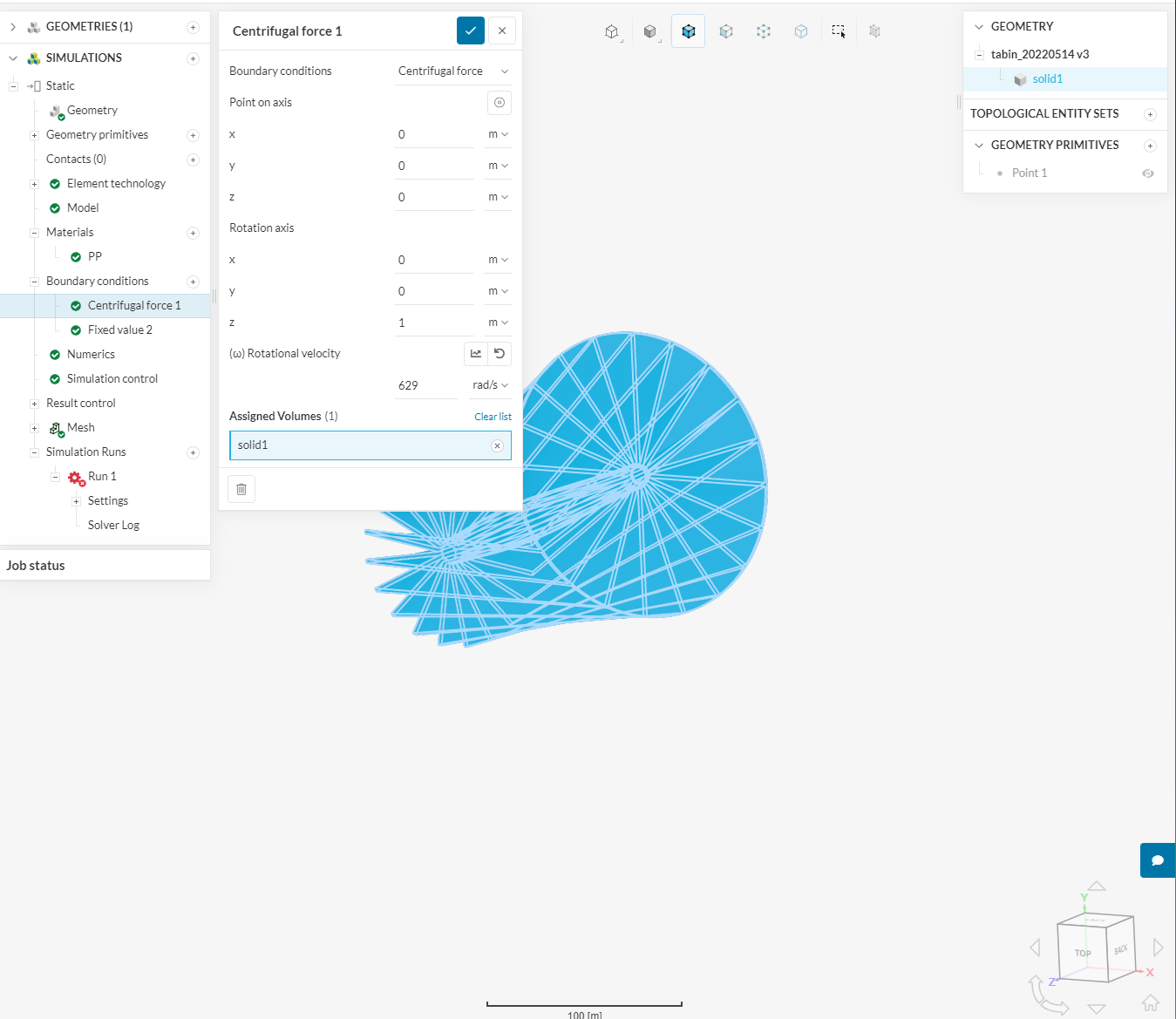Add a geometry primitive in right panel
1176x1019 pixels.
click(1150, 146)
